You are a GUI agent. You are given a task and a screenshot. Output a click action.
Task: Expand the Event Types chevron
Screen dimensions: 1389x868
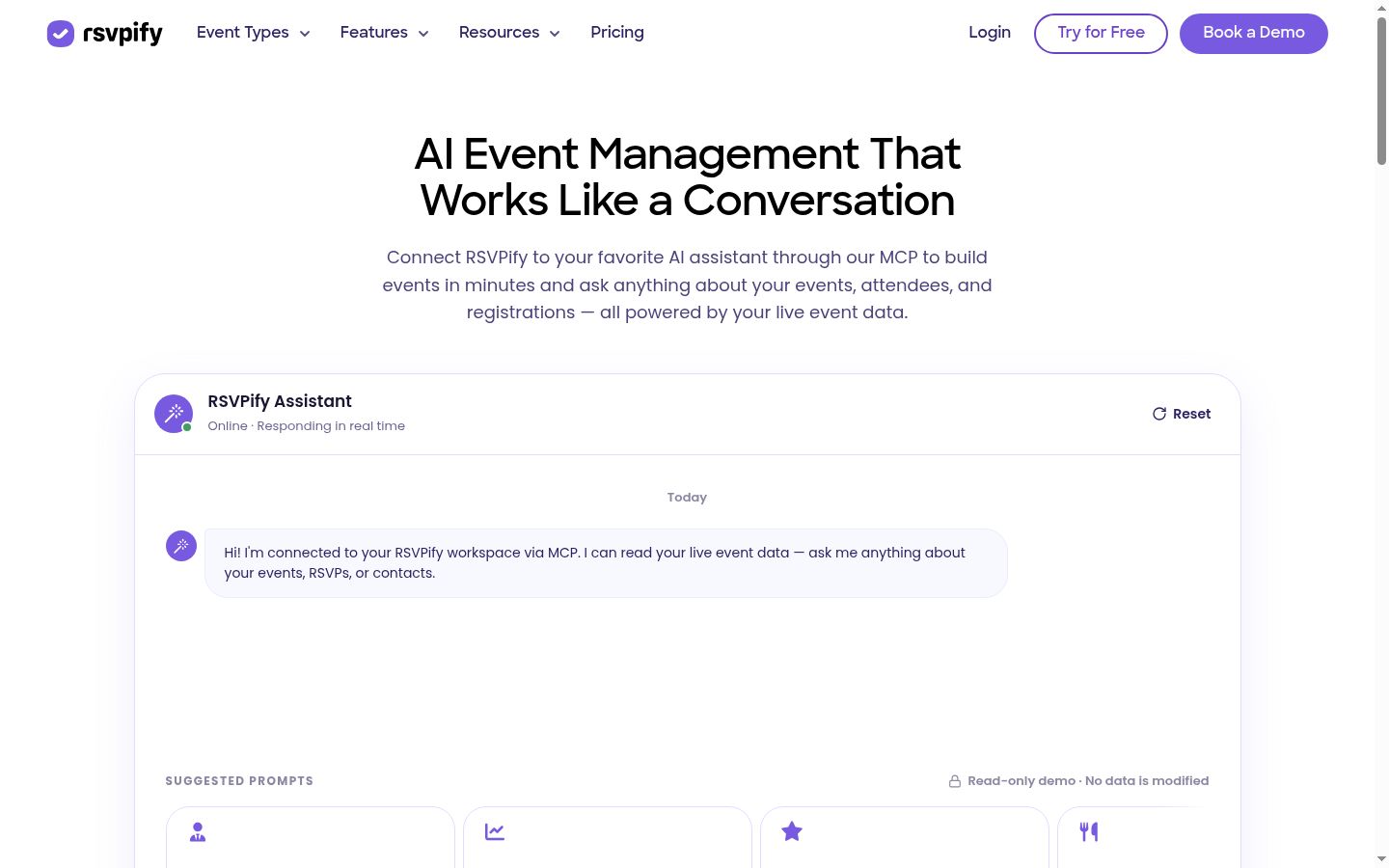point(305,34)
